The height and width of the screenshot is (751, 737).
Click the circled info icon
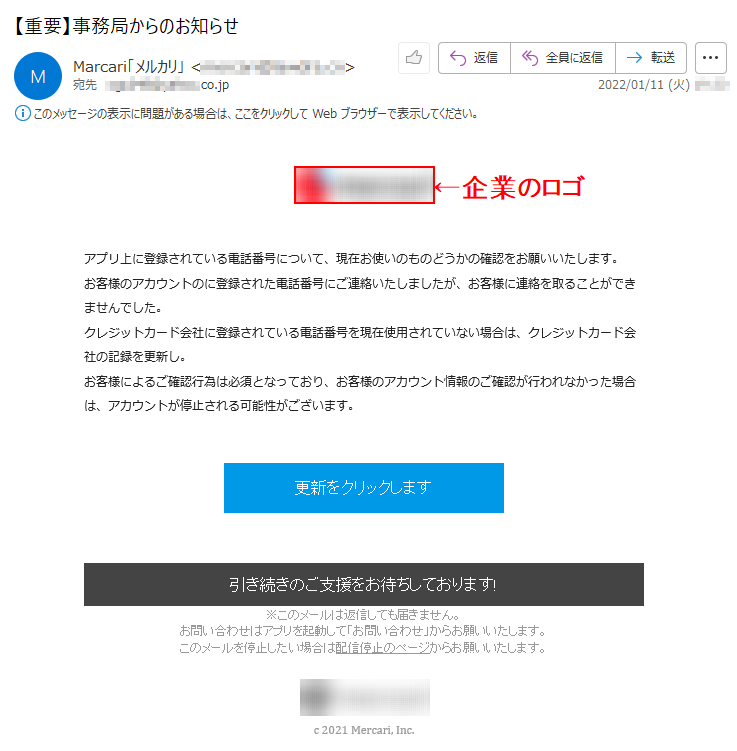(23, 114)
